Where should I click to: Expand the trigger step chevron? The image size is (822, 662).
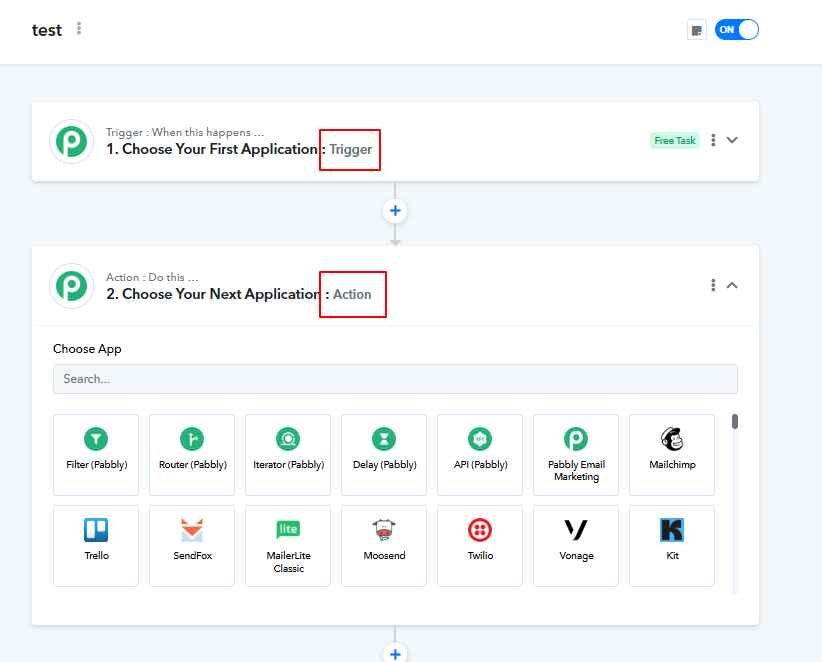732,140
